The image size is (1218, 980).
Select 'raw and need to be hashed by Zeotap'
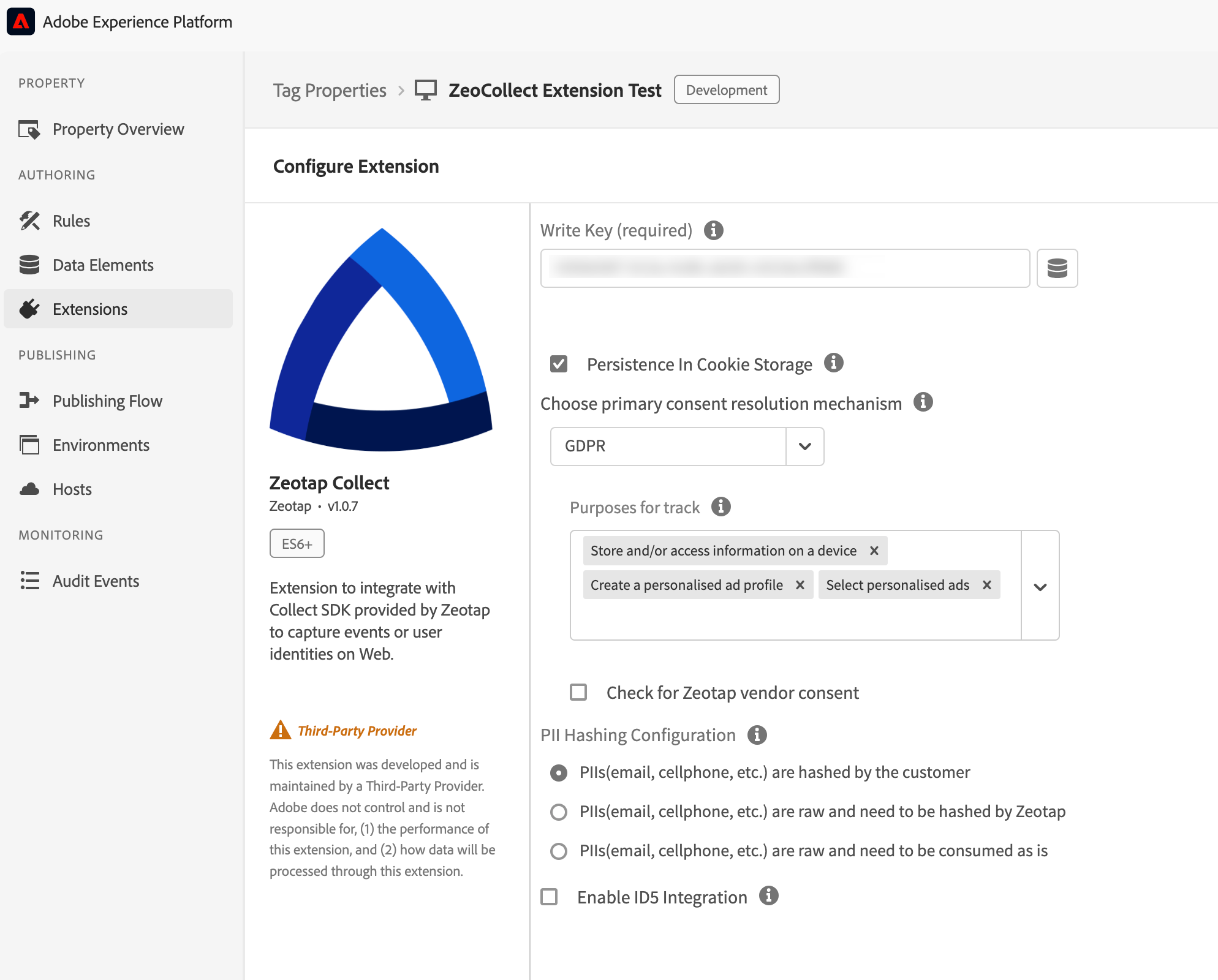559,812
